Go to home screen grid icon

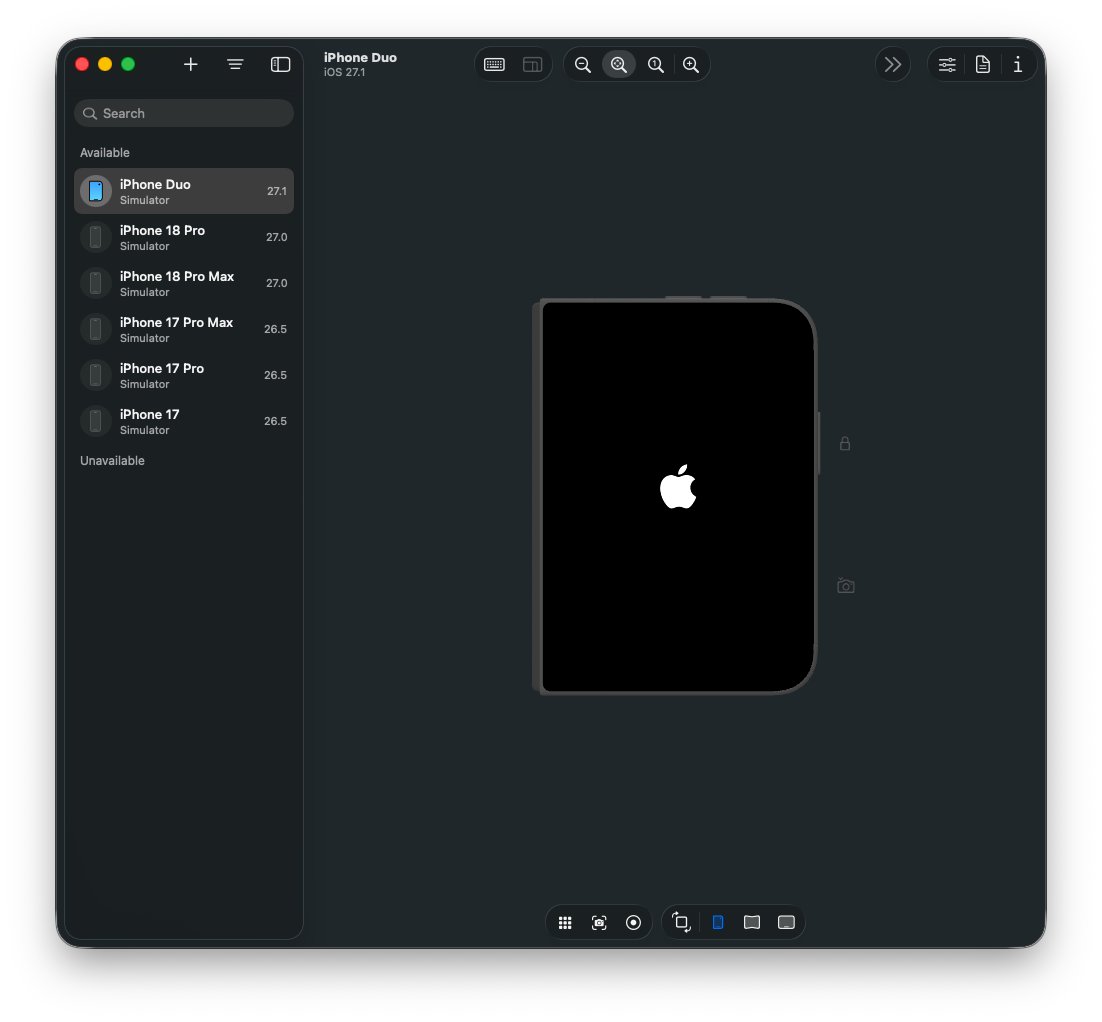(565, 923)
